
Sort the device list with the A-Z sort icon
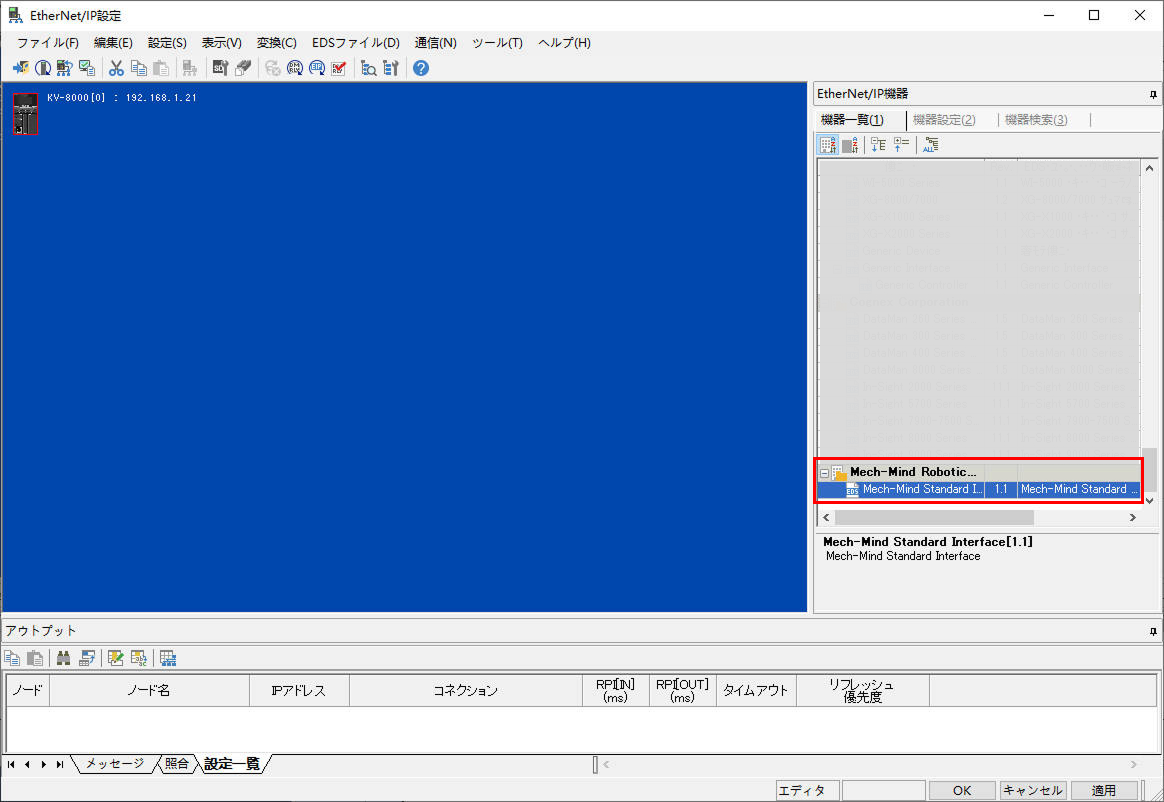pos(826,144)
